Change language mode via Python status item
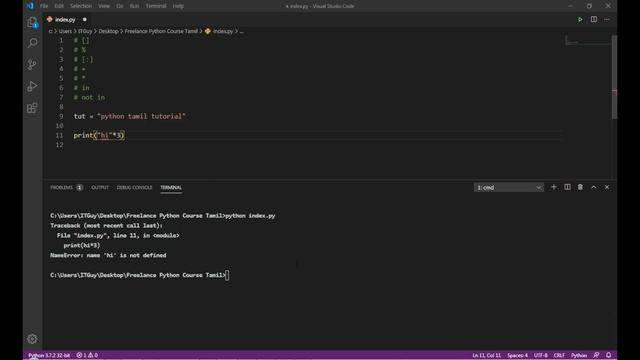 (579, 355)
